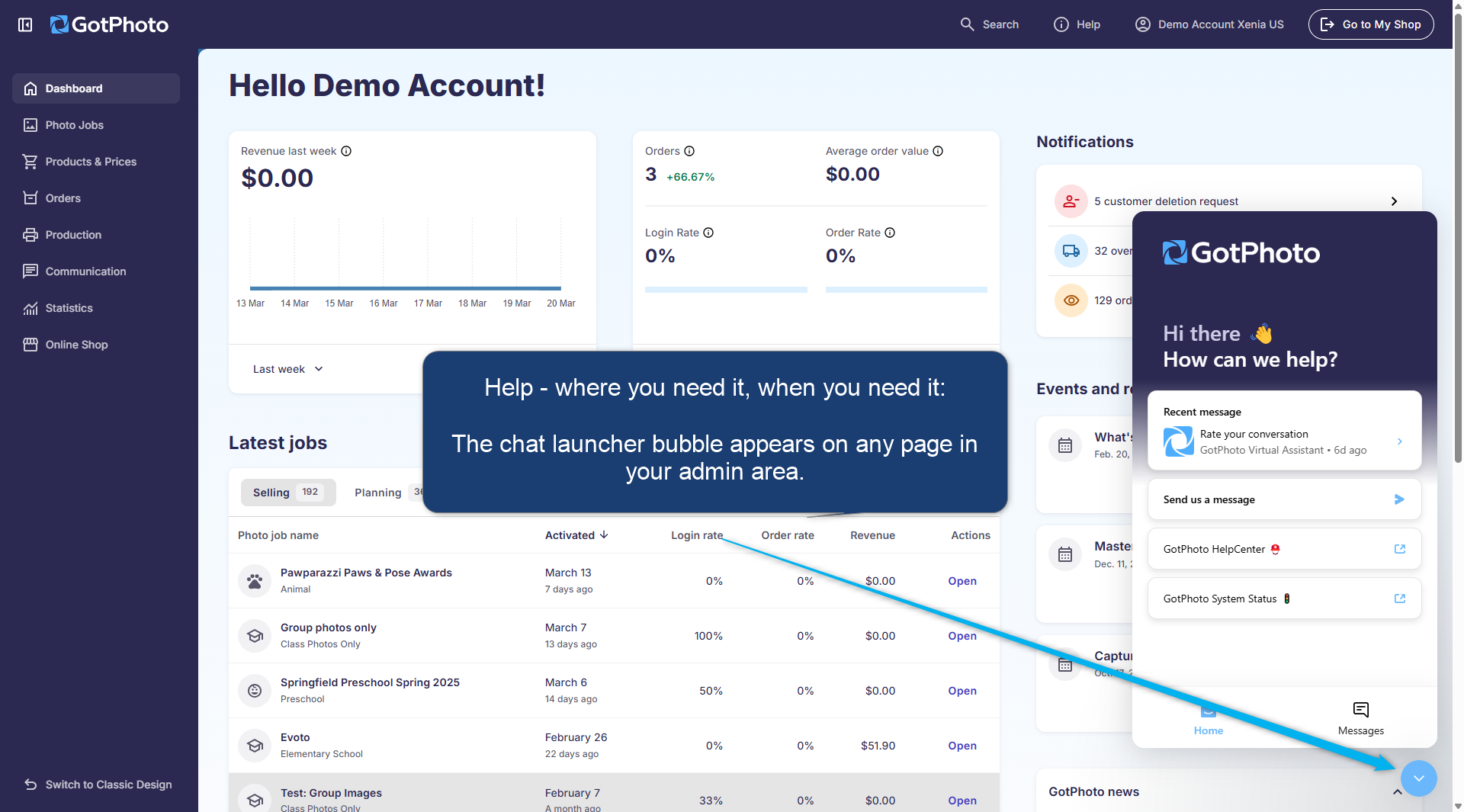Click the Photo job name column header

(x=278, y=535)
